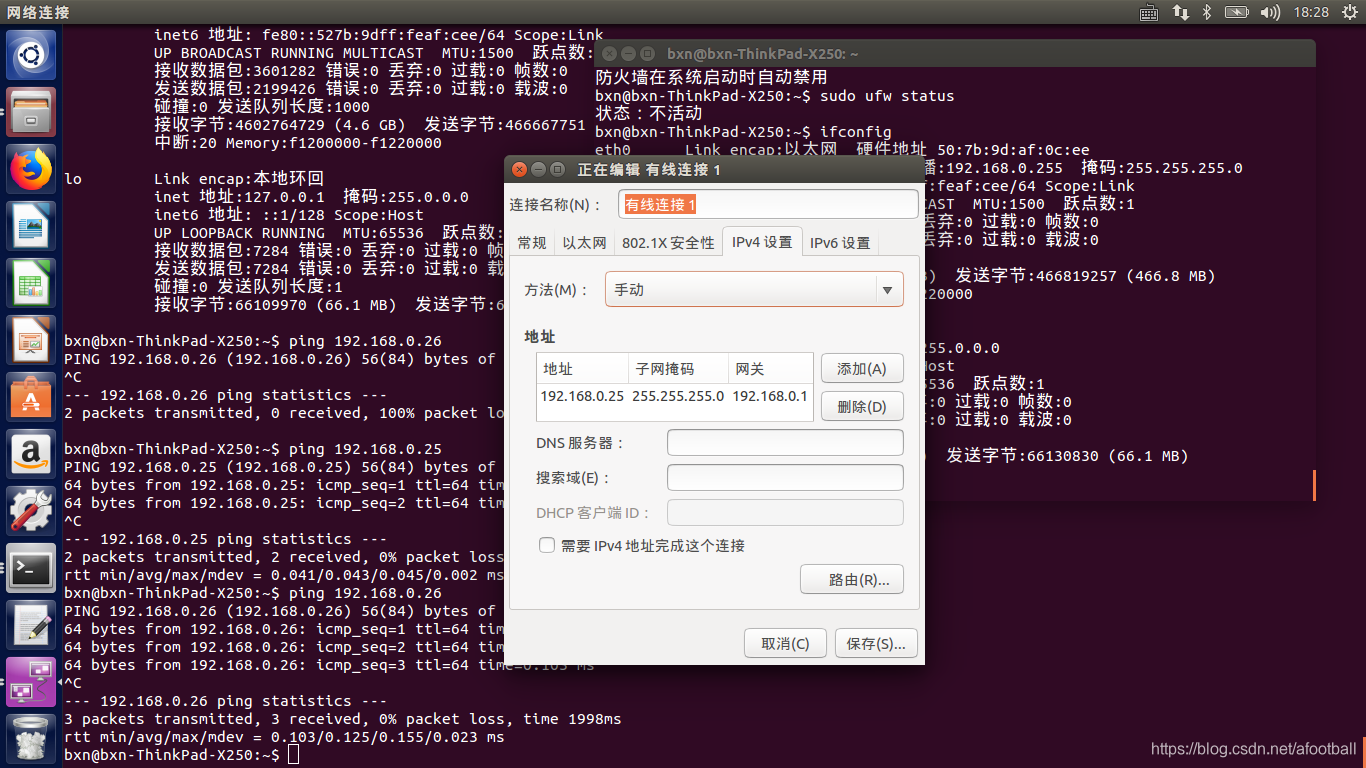The height and width of the screenshot is (768, 1366).
Task: Select the IPv4 设置 tab
Action: 762,242
